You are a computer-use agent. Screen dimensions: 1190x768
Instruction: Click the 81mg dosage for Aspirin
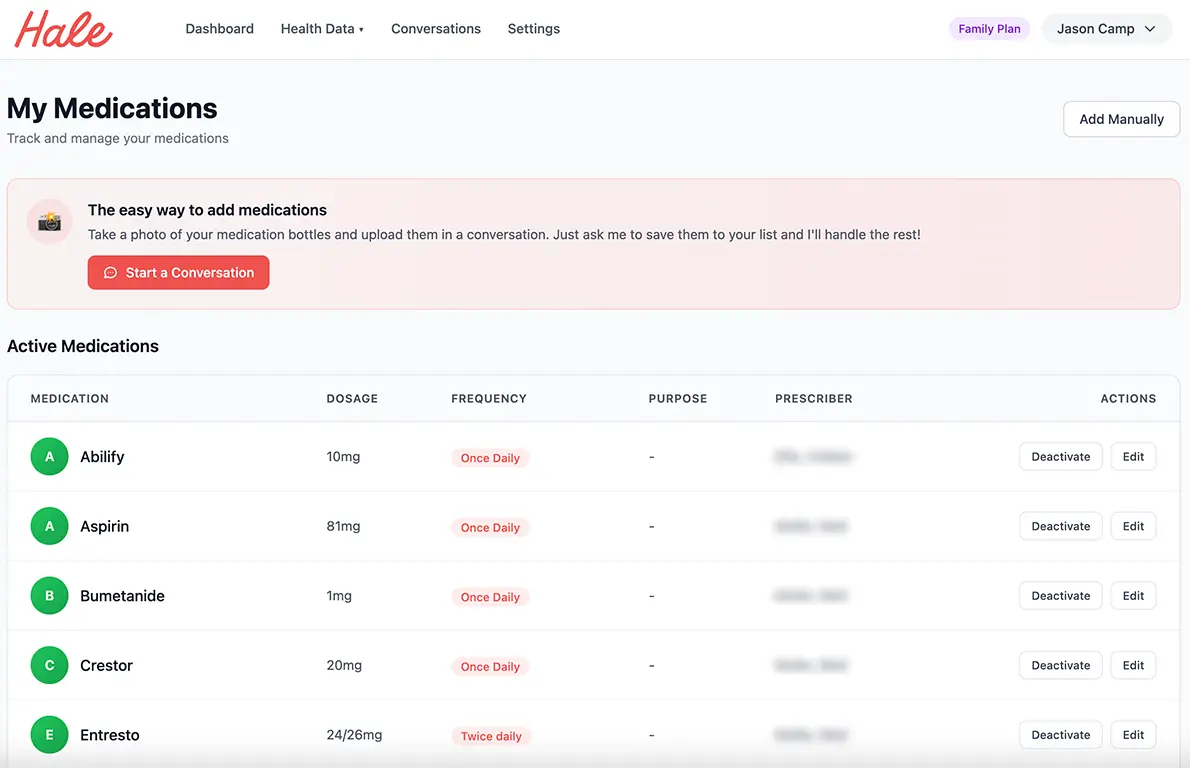(343, 527)
